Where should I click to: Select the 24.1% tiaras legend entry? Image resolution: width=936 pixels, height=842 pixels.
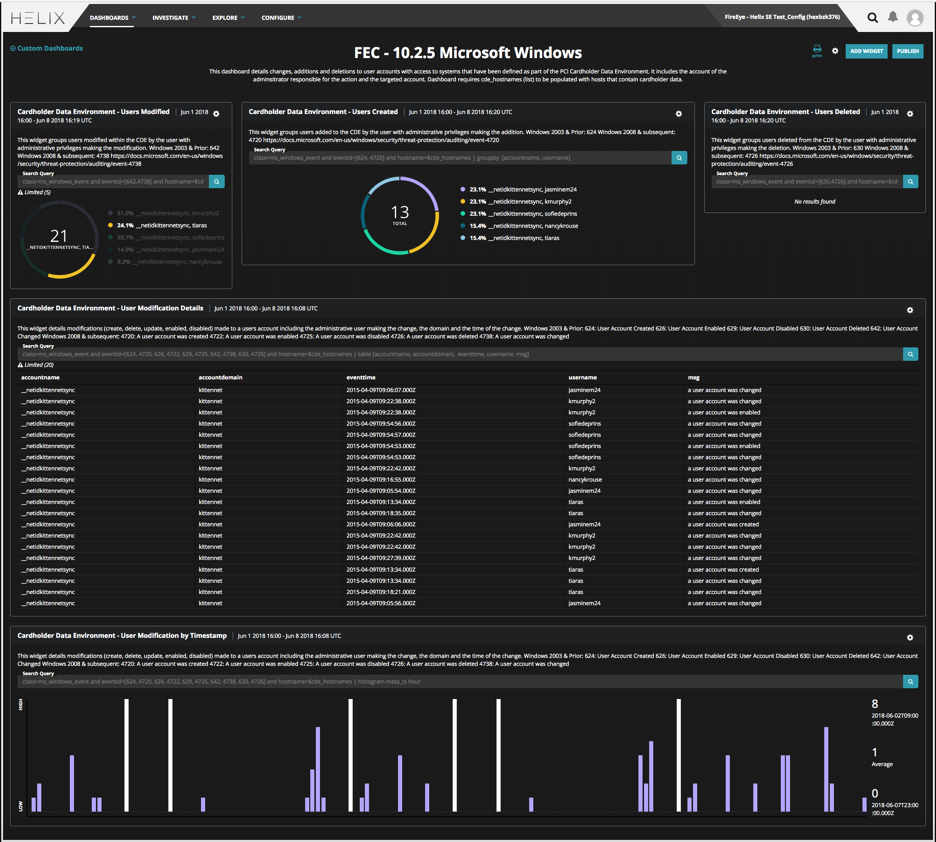click(158, 225)
